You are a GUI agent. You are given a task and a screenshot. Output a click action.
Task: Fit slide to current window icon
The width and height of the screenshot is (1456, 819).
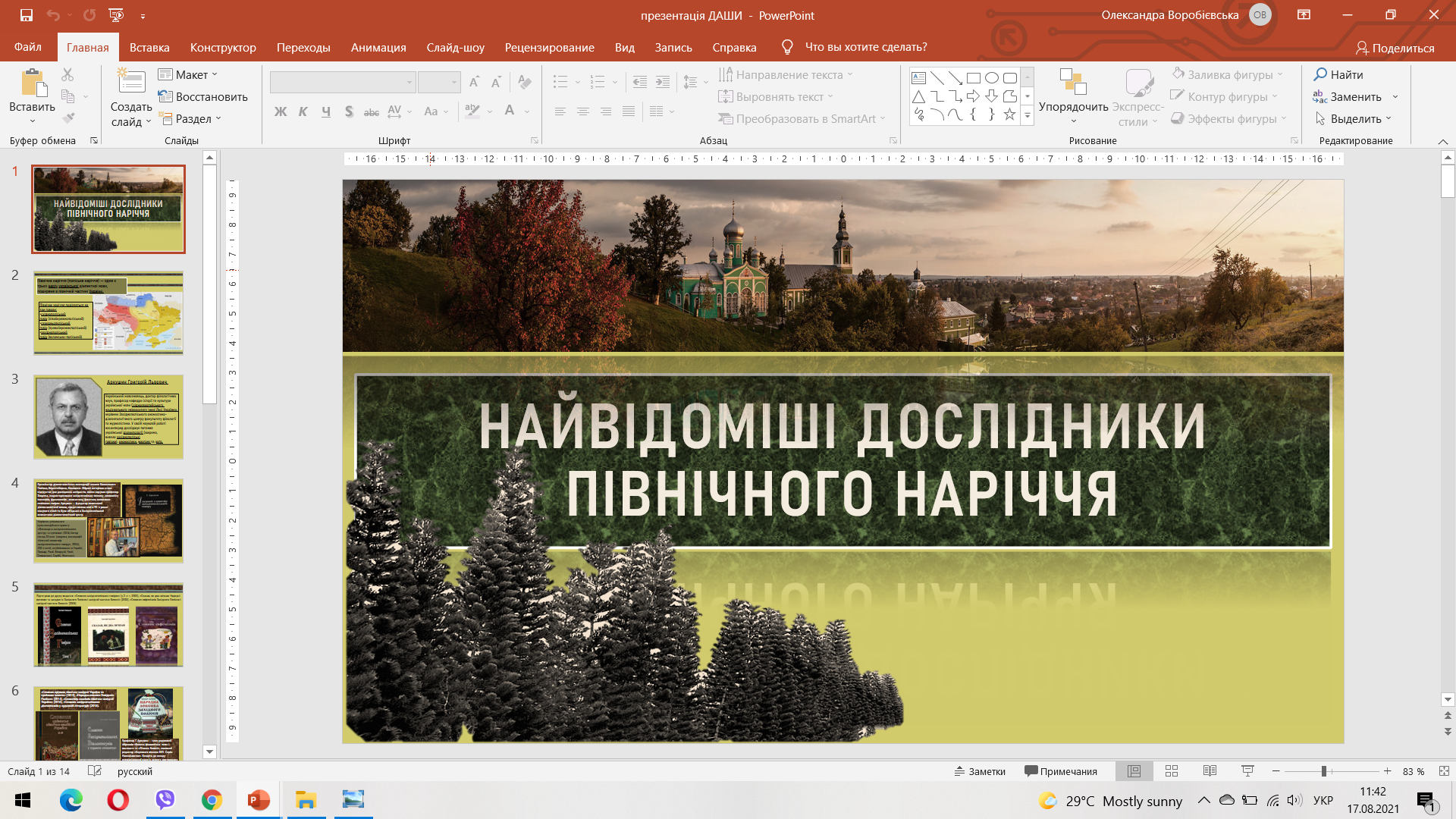(1444, 771)
